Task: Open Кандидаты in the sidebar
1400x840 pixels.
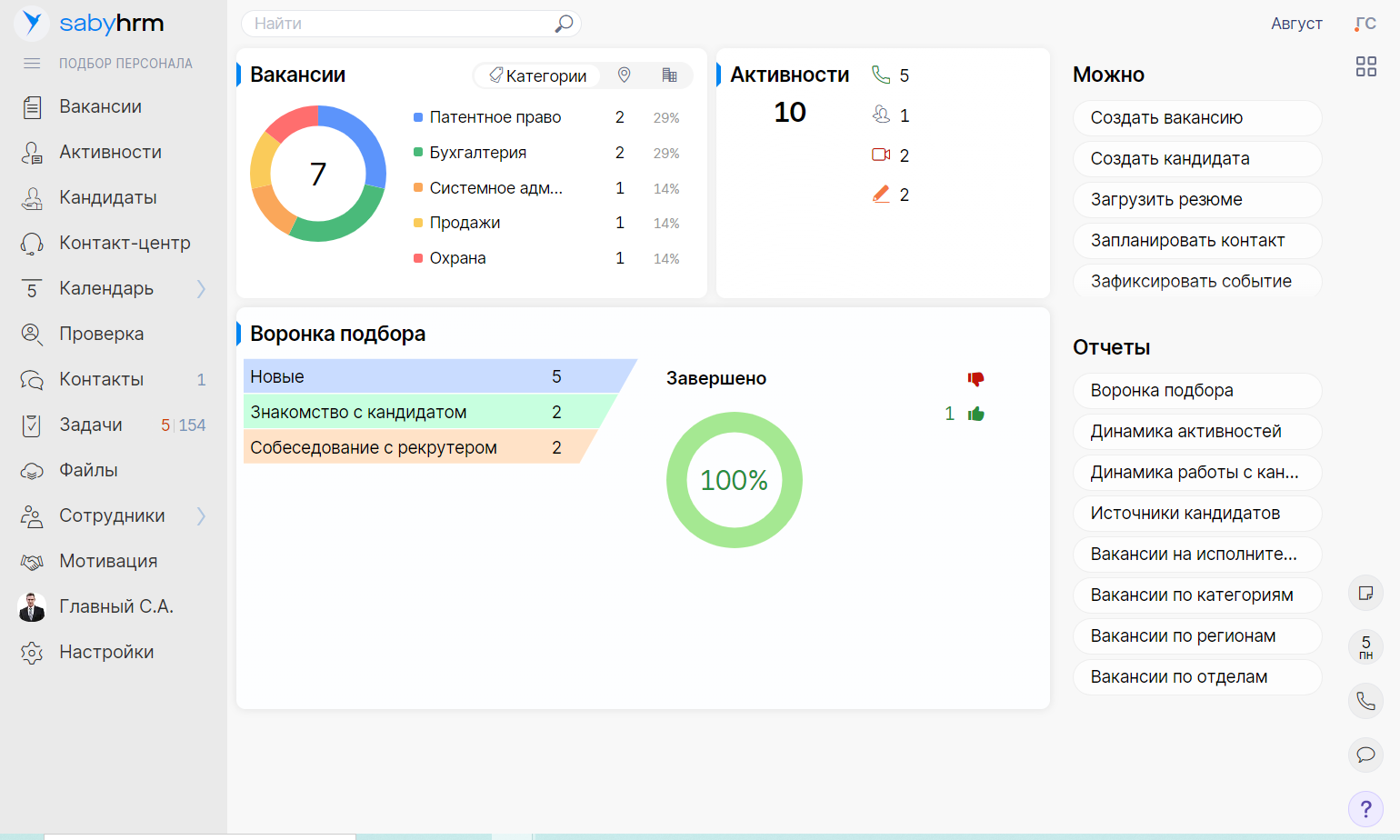Action: pyautogui.click(x=107, y=198)
